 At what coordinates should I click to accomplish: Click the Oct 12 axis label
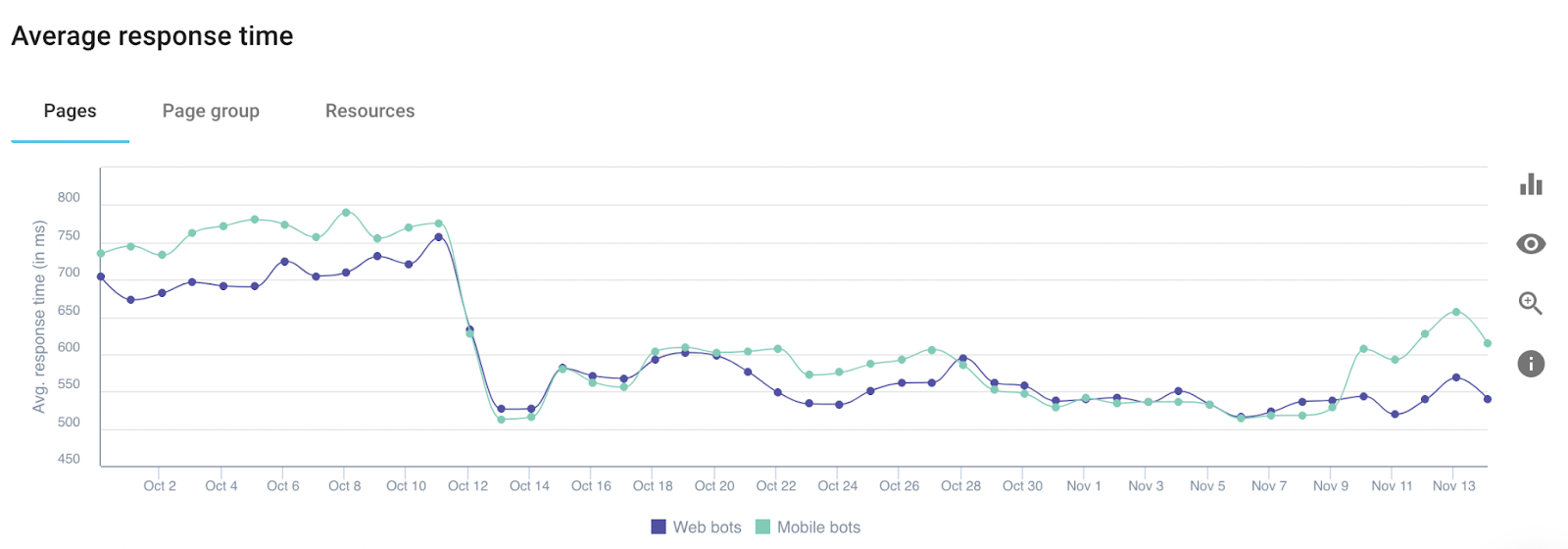pos(467,485)
